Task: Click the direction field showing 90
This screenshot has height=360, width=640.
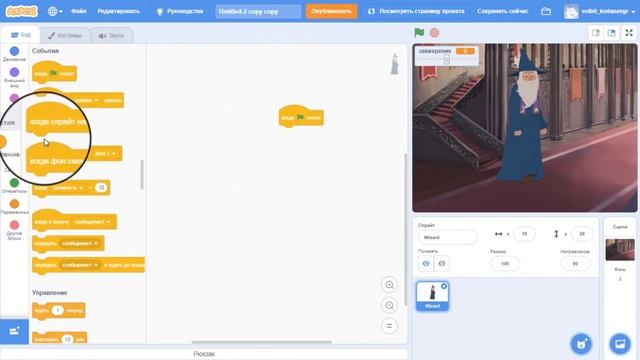Action: (x=575, y=264)
